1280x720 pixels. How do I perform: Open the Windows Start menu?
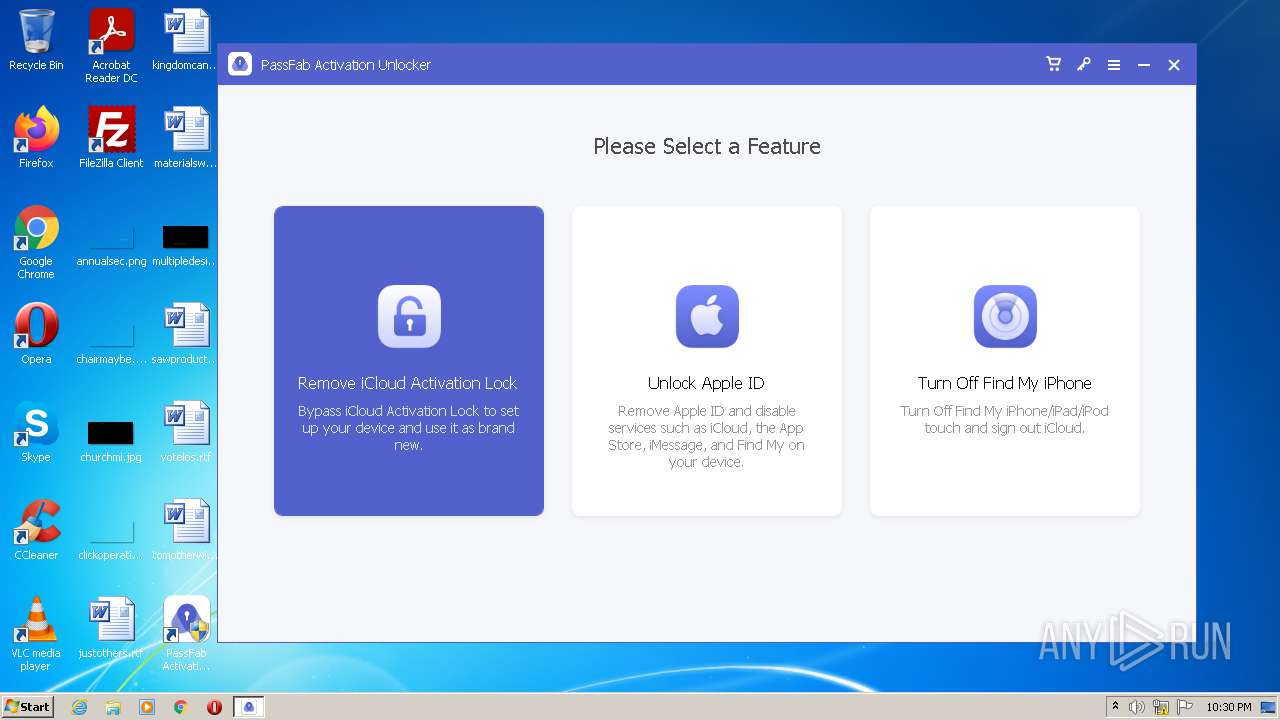(x=28, y=706)
